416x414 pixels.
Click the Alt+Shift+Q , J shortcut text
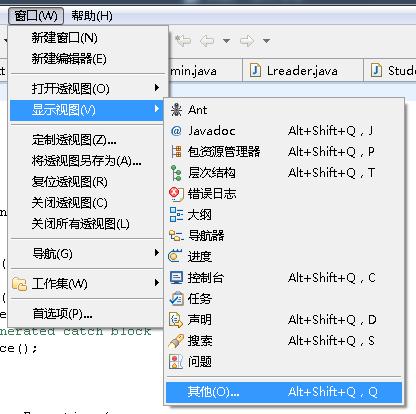click(331, 131)
